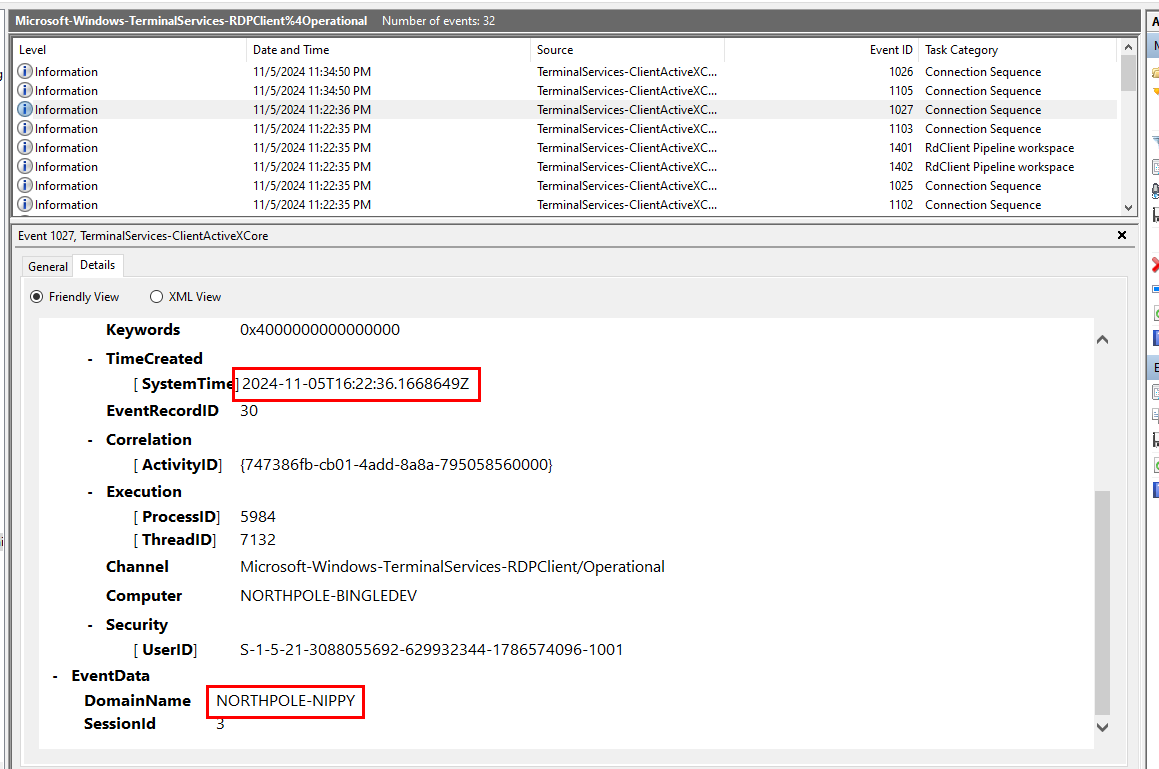Click the ActivityID GUID value

[396, 465]
